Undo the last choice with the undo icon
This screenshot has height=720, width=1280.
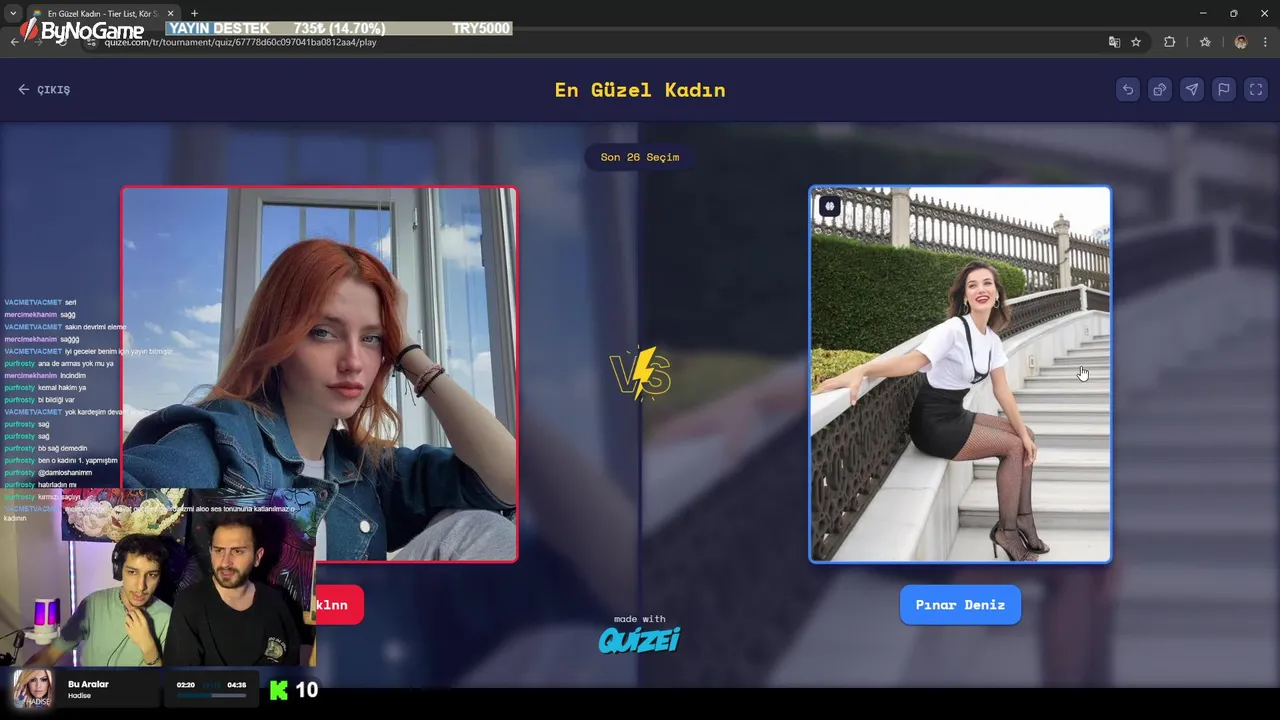click(x=1127, y=89)
